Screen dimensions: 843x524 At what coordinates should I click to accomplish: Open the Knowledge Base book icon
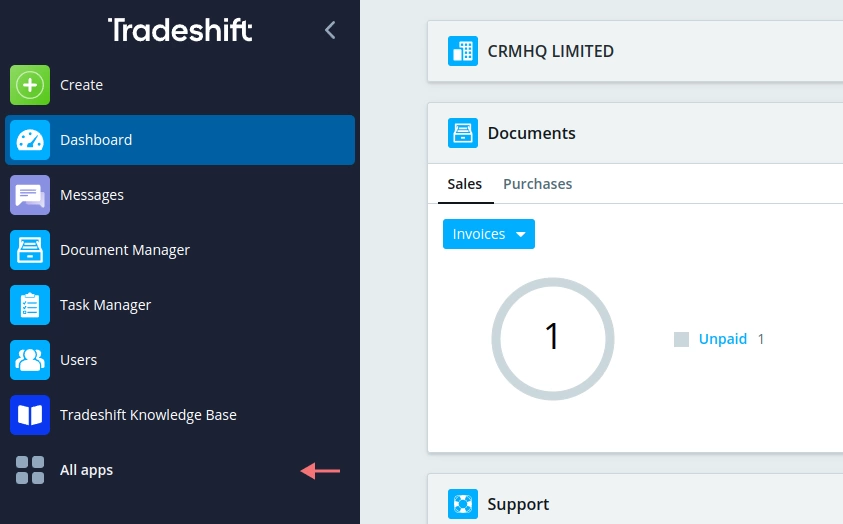pyautogui.click(x=30, y=415)
